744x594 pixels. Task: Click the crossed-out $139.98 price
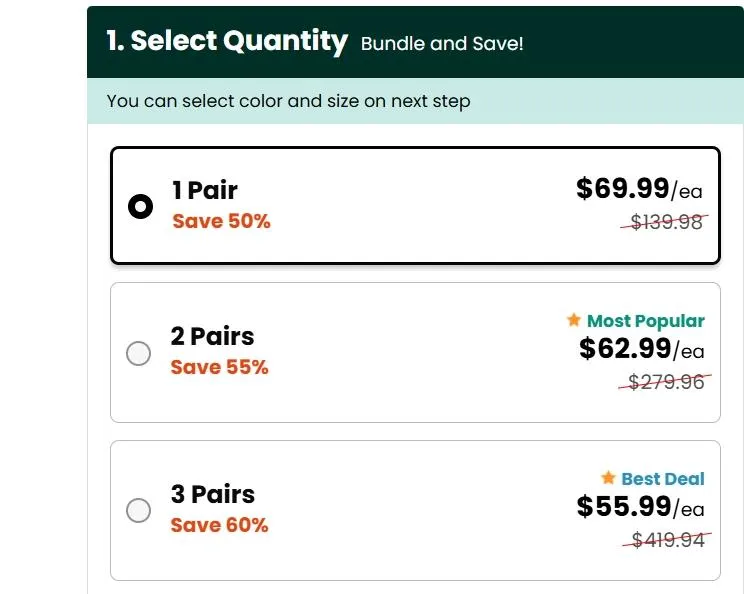664,222
